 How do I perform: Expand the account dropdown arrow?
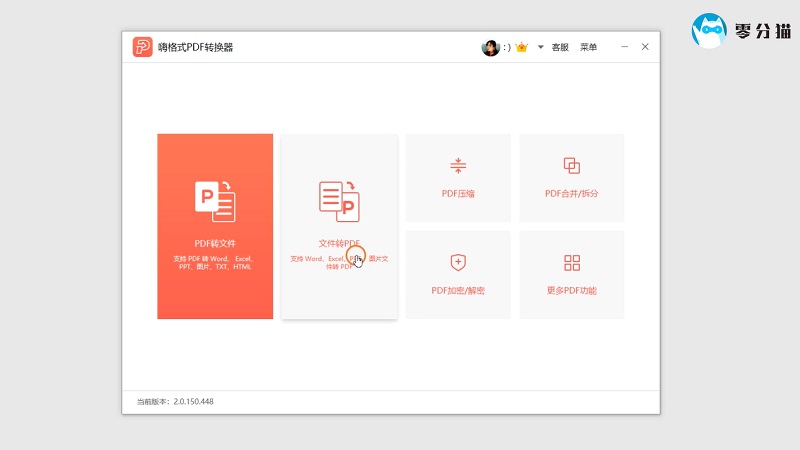tap(540, 47)
